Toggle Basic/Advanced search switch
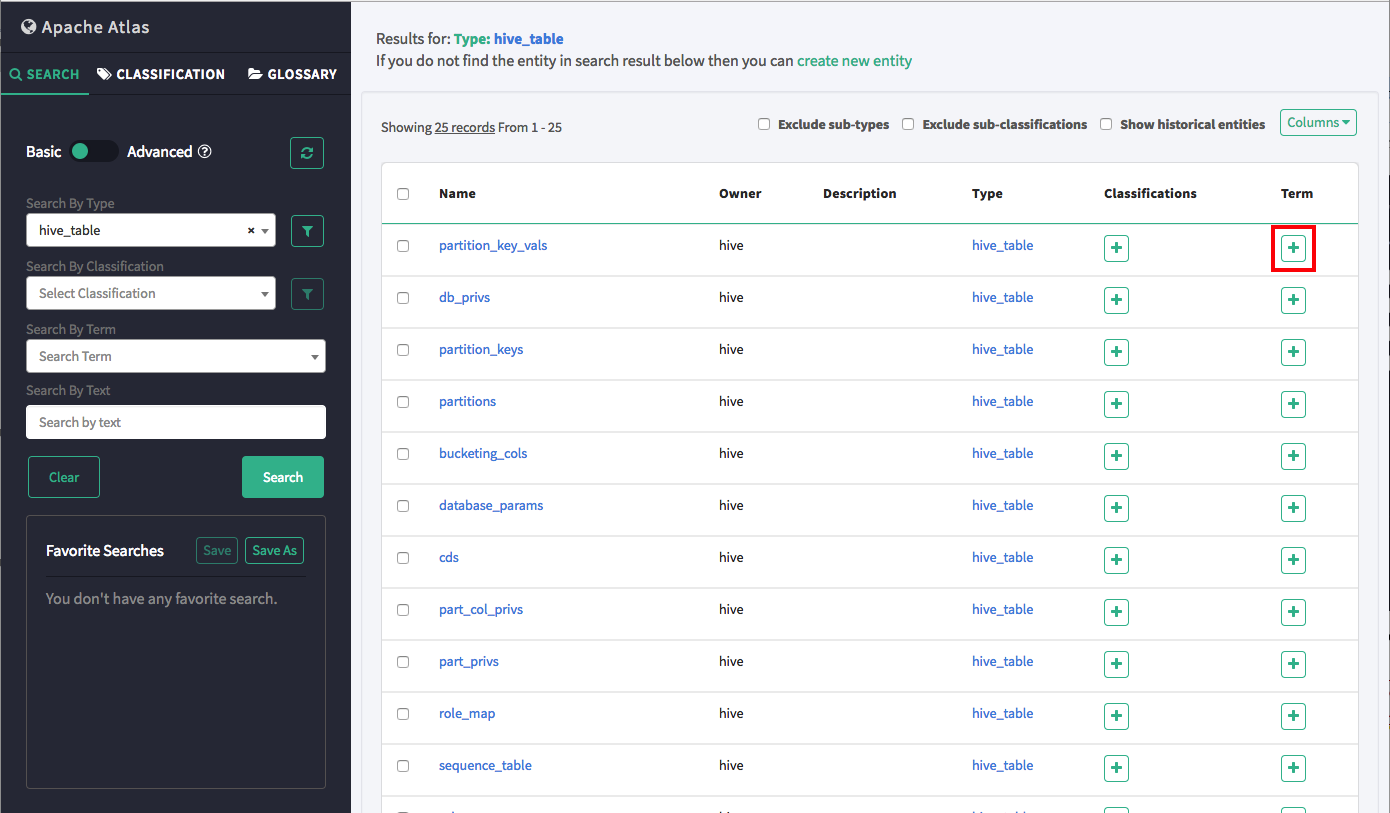Viewport: 1390px width, 813px height. click(x=94, y=152)
